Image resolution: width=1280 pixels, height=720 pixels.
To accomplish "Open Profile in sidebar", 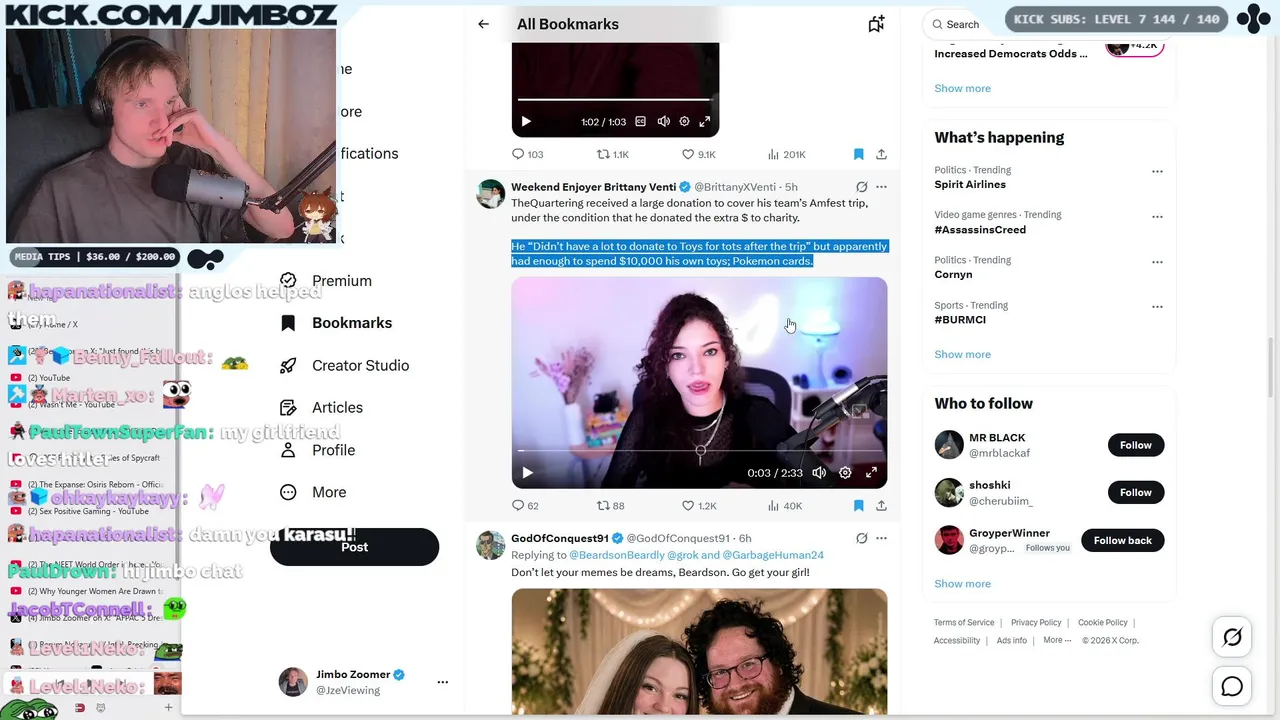I will [318, 450].
